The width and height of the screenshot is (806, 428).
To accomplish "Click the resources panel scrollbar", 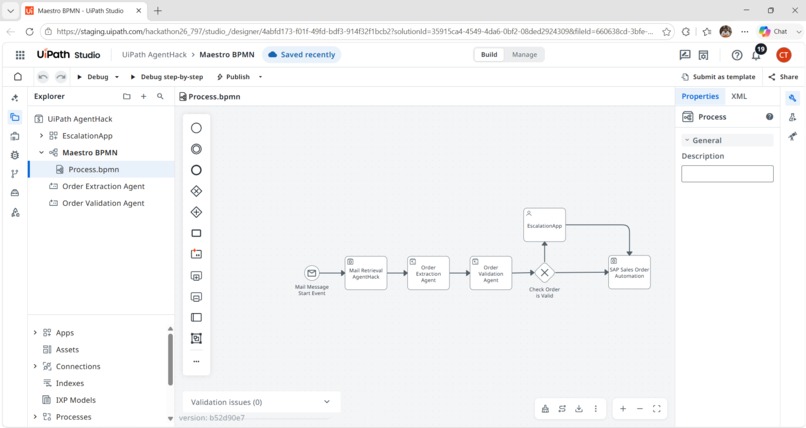I will [x=170, y=359].
